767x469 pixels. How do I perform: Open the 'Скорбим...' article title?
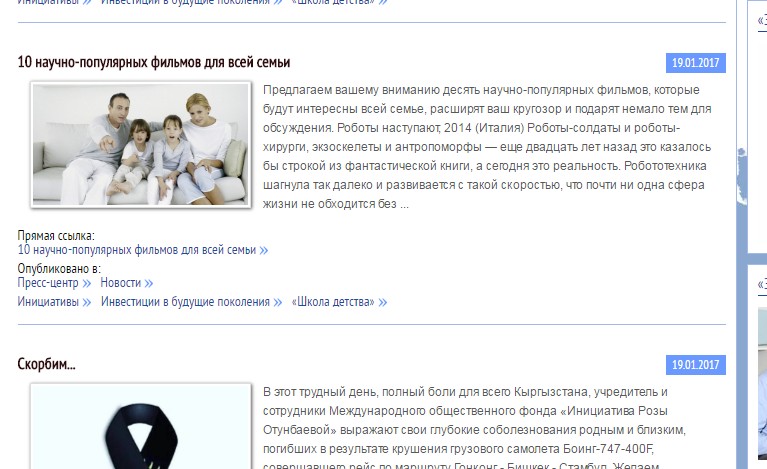(x=46, y=364)
